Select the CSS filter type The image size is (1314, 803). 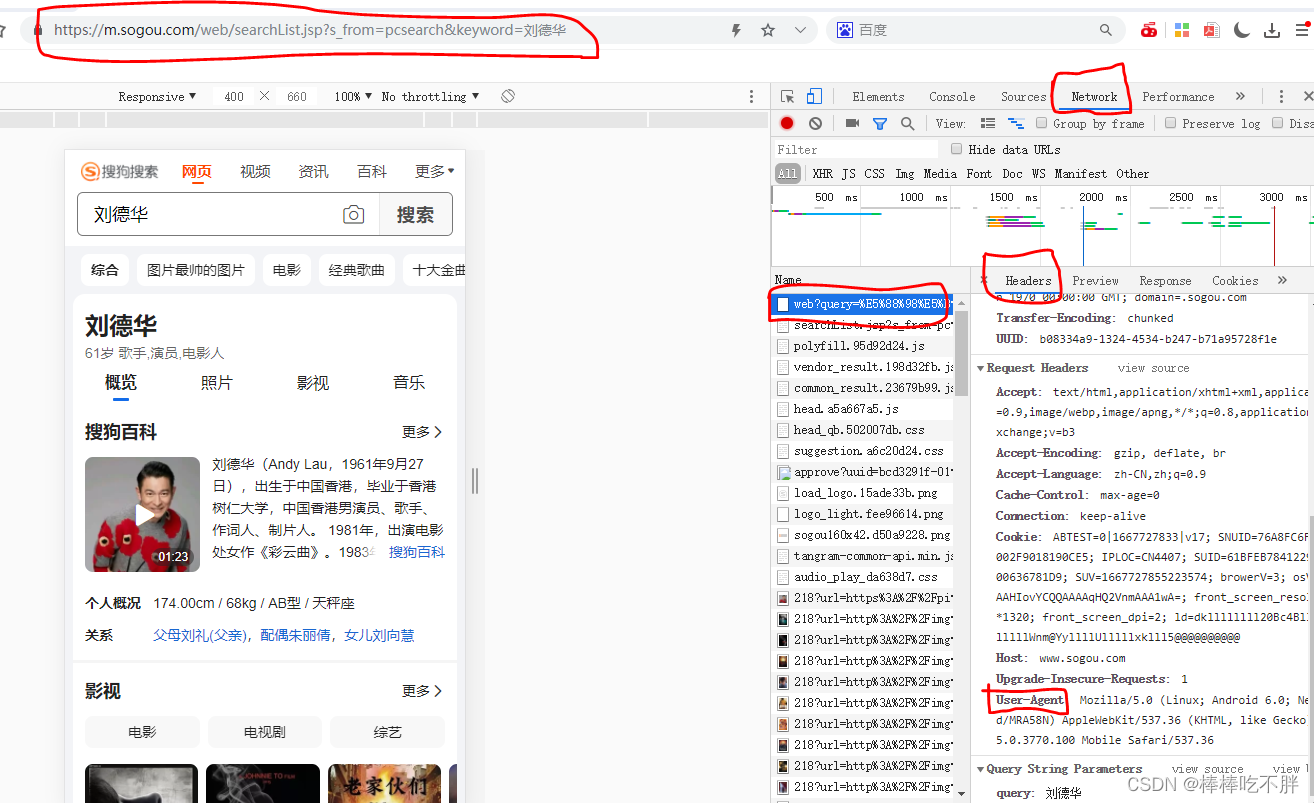point(875,174)
